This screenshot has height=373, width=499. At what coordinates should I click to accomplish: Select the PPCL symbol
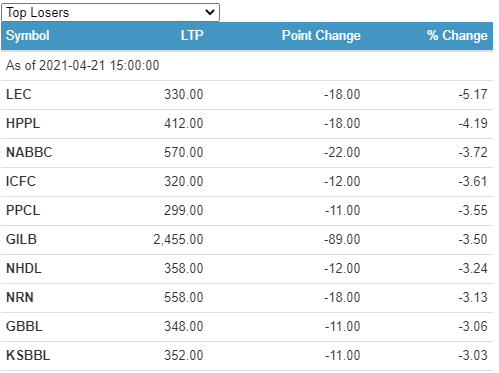[x=23, y=210]
